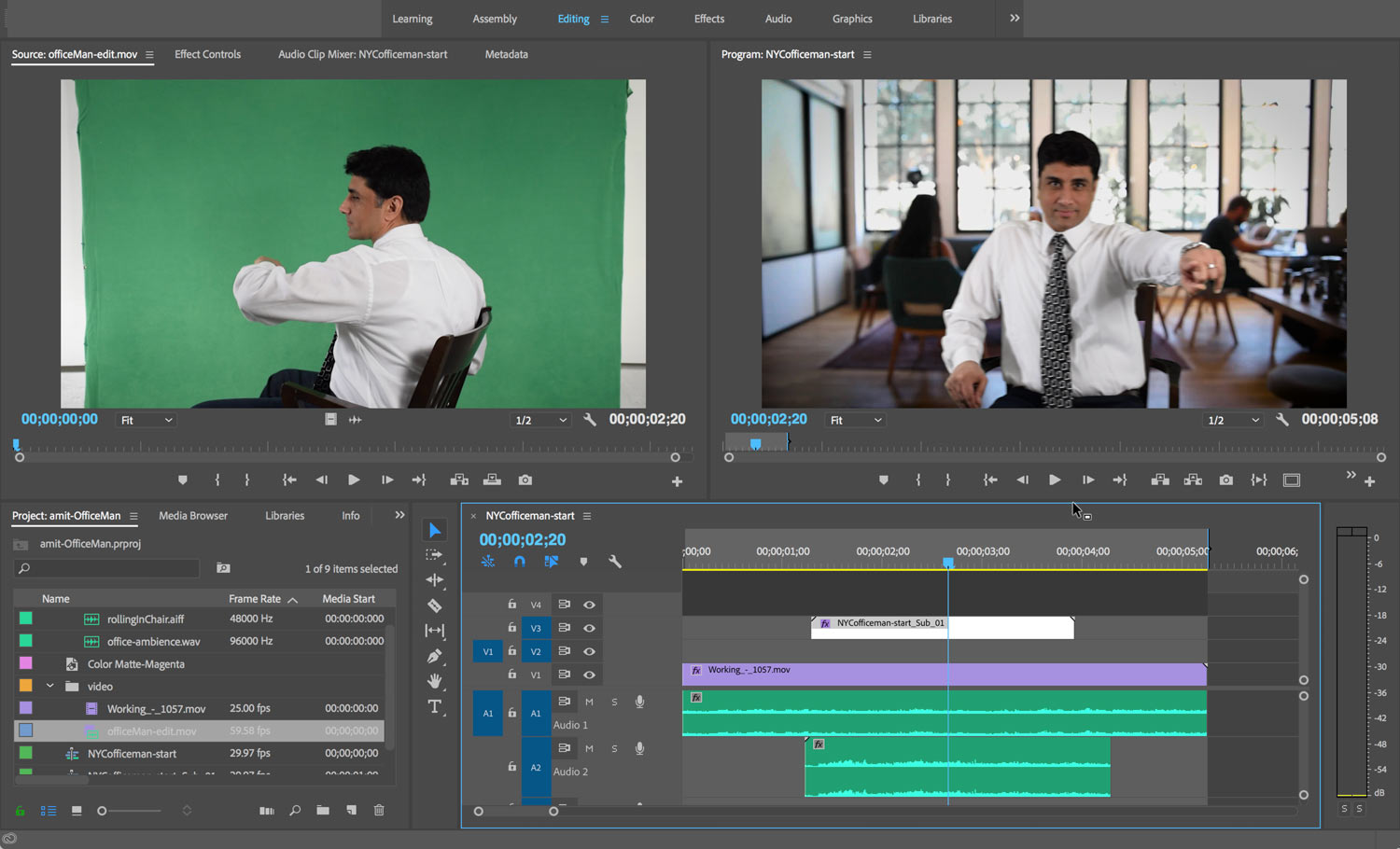Select the Working_-_1057.mov clip in the timeline

887,670
